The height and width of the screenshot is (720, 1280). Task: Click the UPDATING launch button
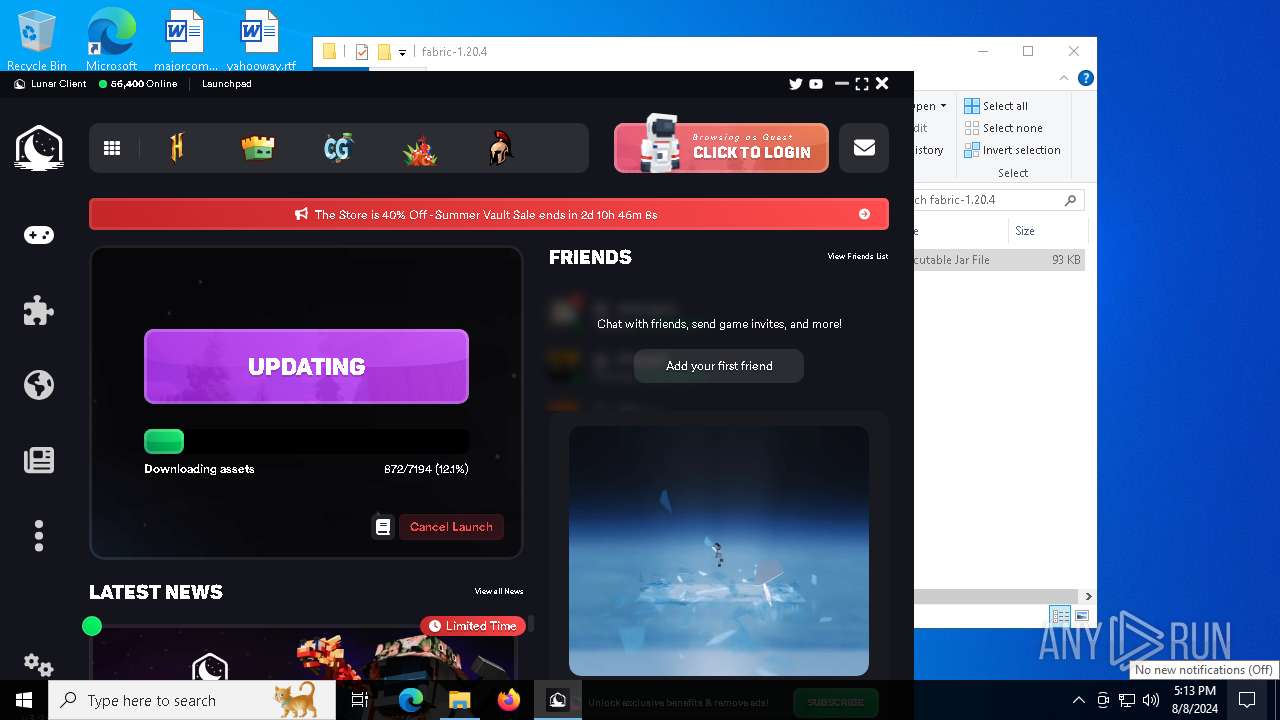306,366
